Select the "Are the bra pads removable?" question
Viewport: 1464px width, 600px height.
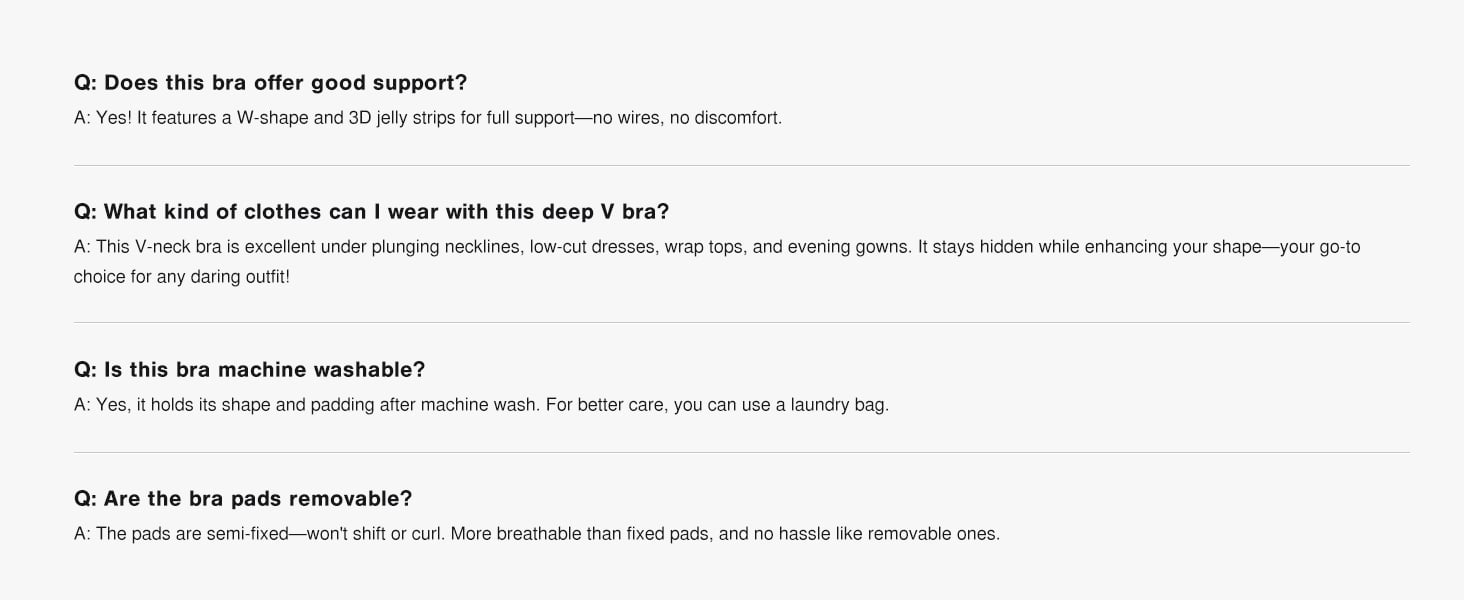pos(243,498)
